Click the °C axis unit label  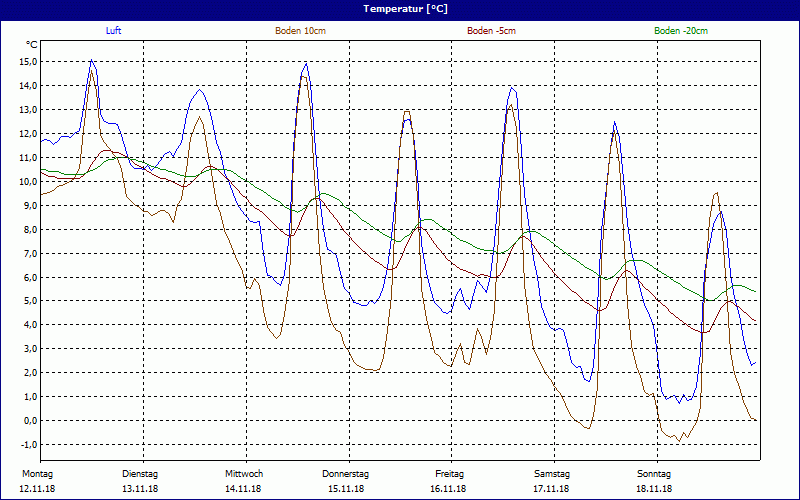32,45
